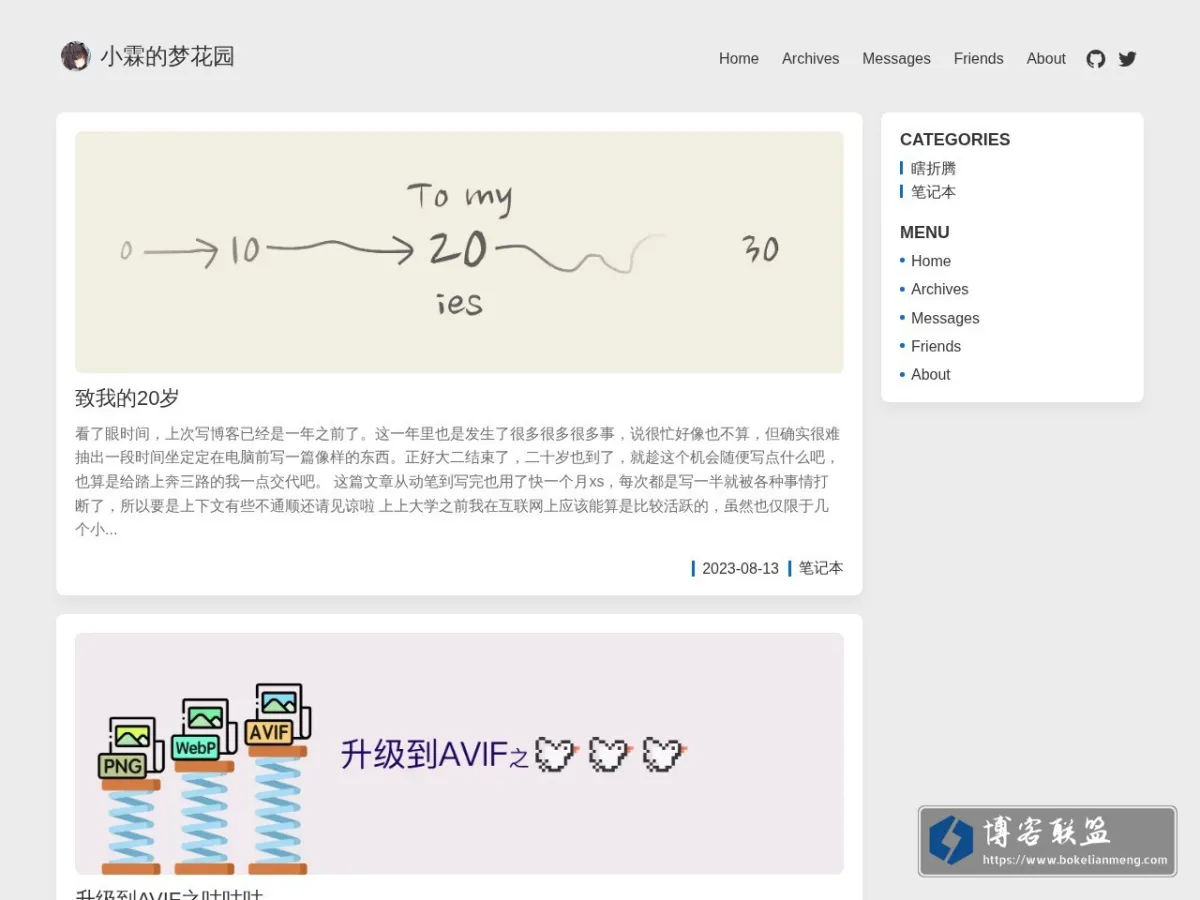Click the site title 小霖的梦花园
The image size is (1200, 900).
167,56
